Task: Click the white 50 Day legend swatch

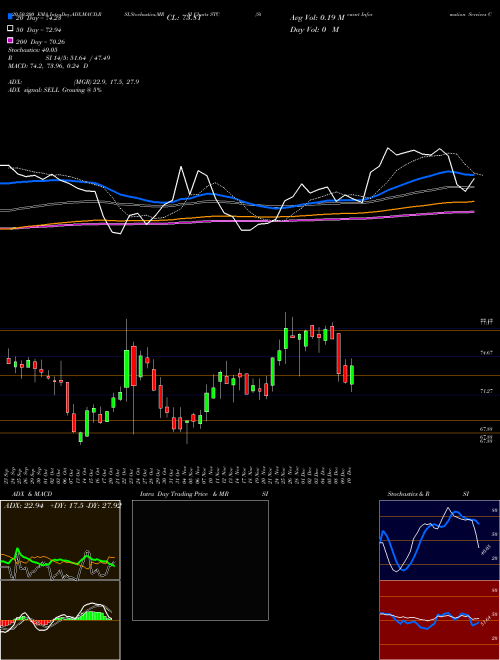Action: 10,29
